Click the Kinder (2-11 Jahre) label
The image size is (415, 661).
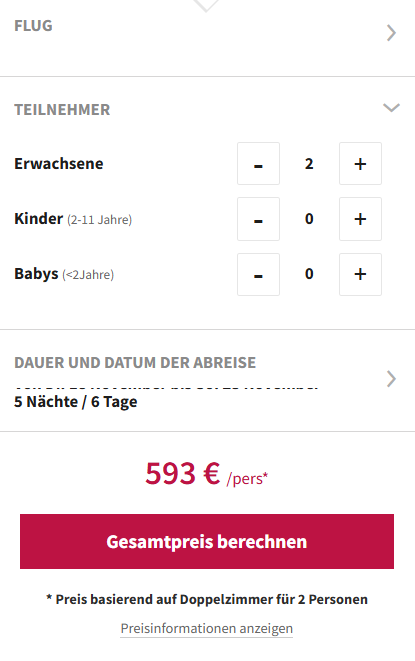click(x=73, y=219)
